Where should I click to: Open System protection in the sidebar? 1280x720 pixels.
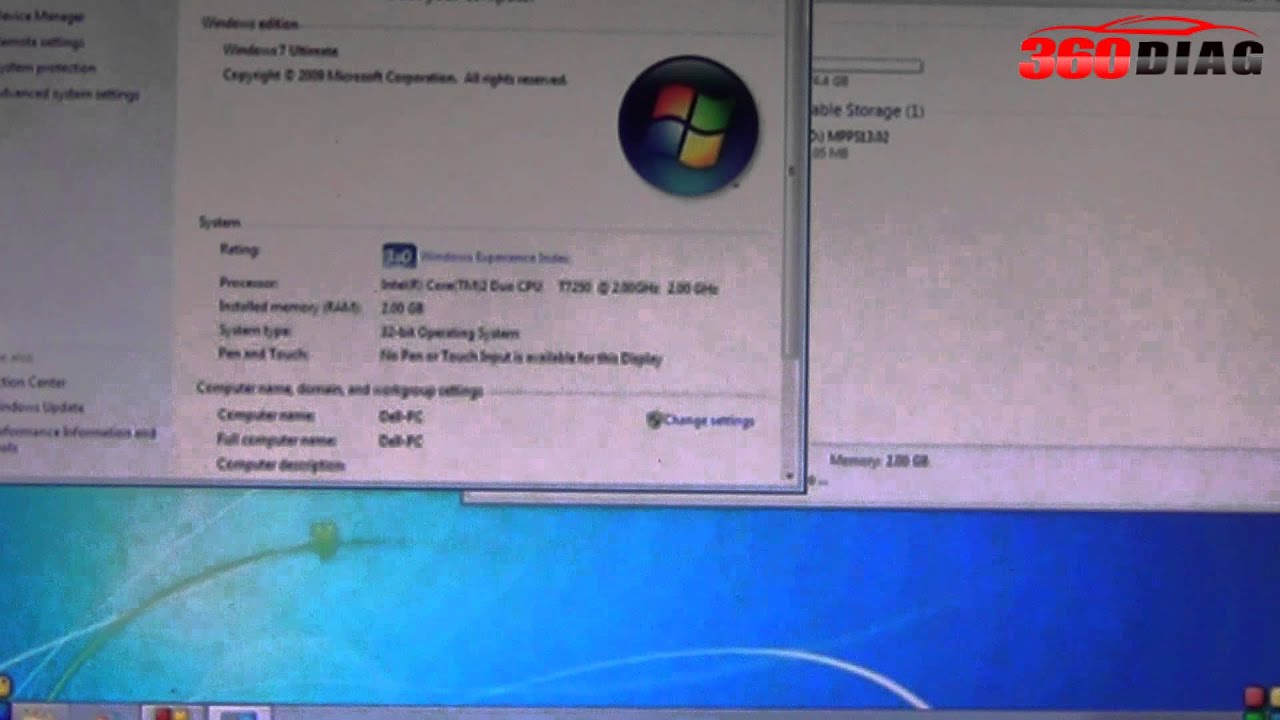(46, 68)
